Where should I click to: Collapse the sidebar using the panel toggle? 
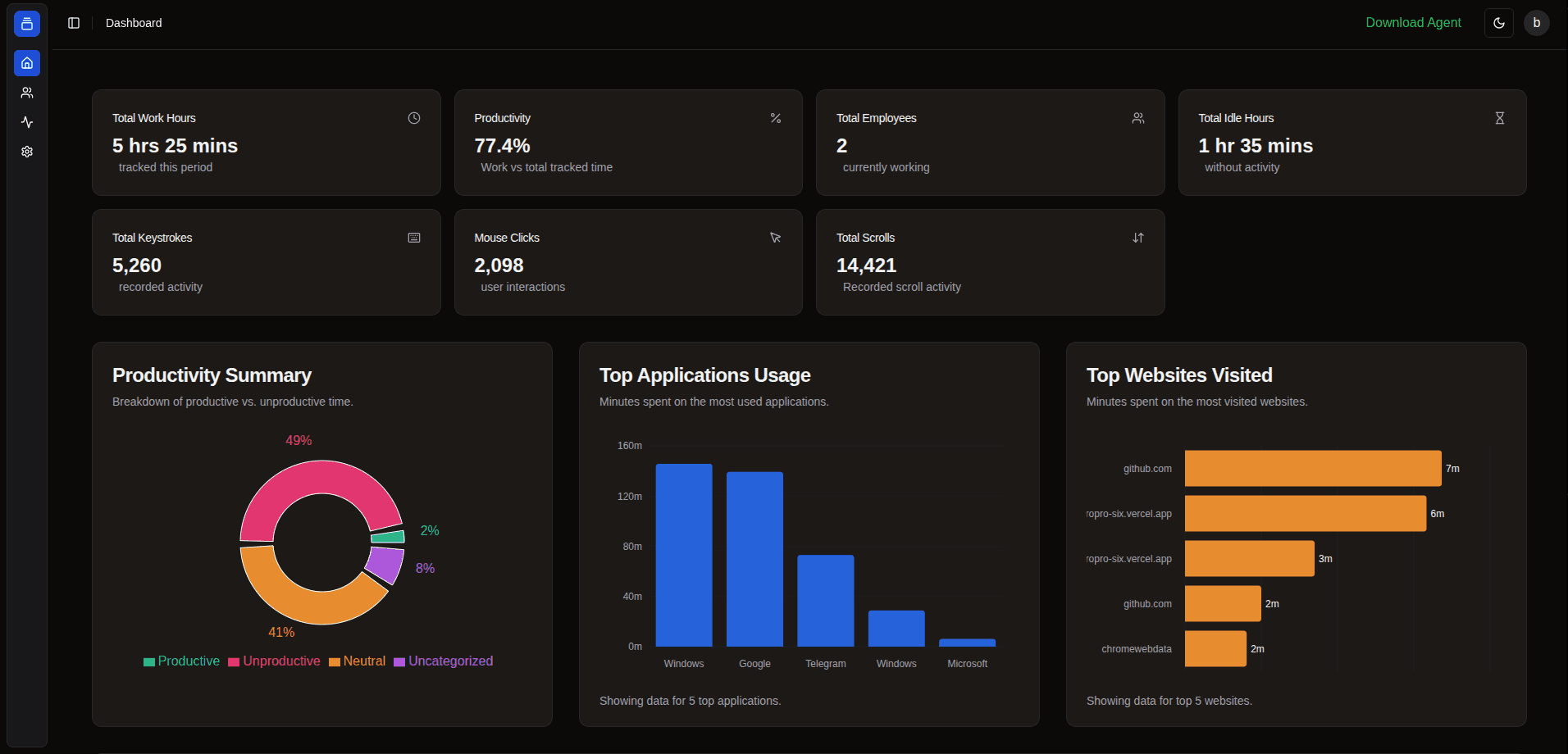74,23
